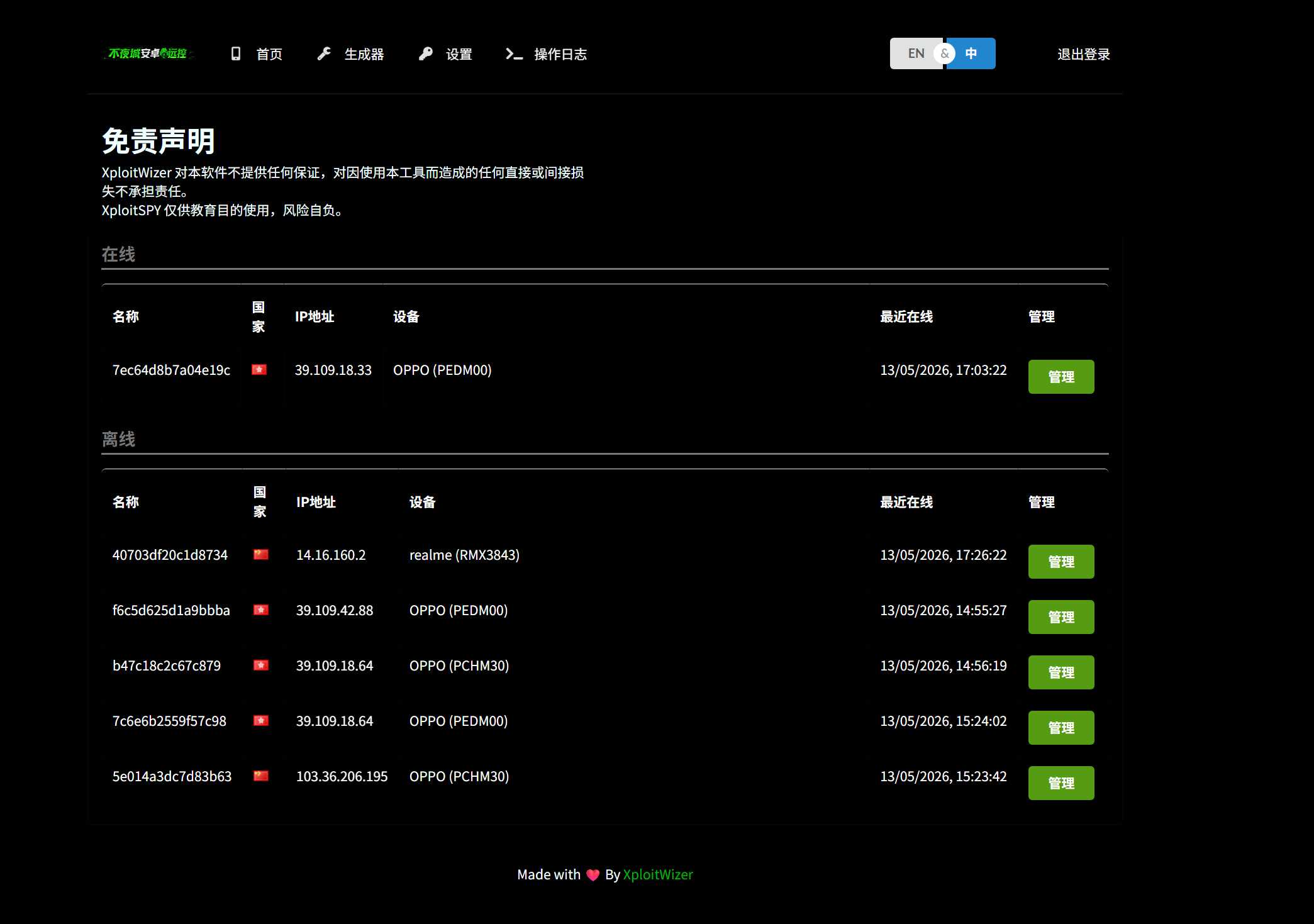1314x924 pixels.
Task: Click 名称 column header in online table
Action: pyautogui.click(x=126, y=316)
